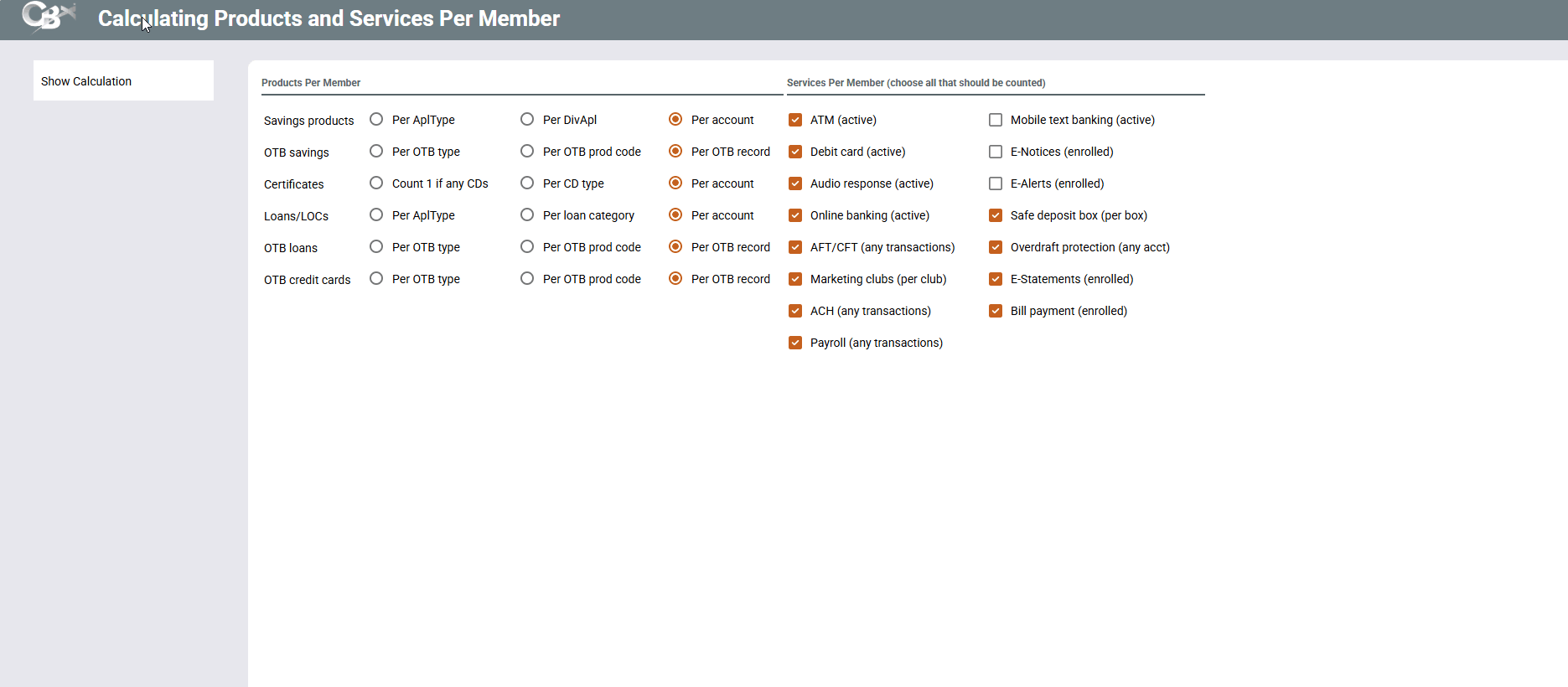
Task: Choose Per loan category for Loans/LOCs
Action: (527, 215)
